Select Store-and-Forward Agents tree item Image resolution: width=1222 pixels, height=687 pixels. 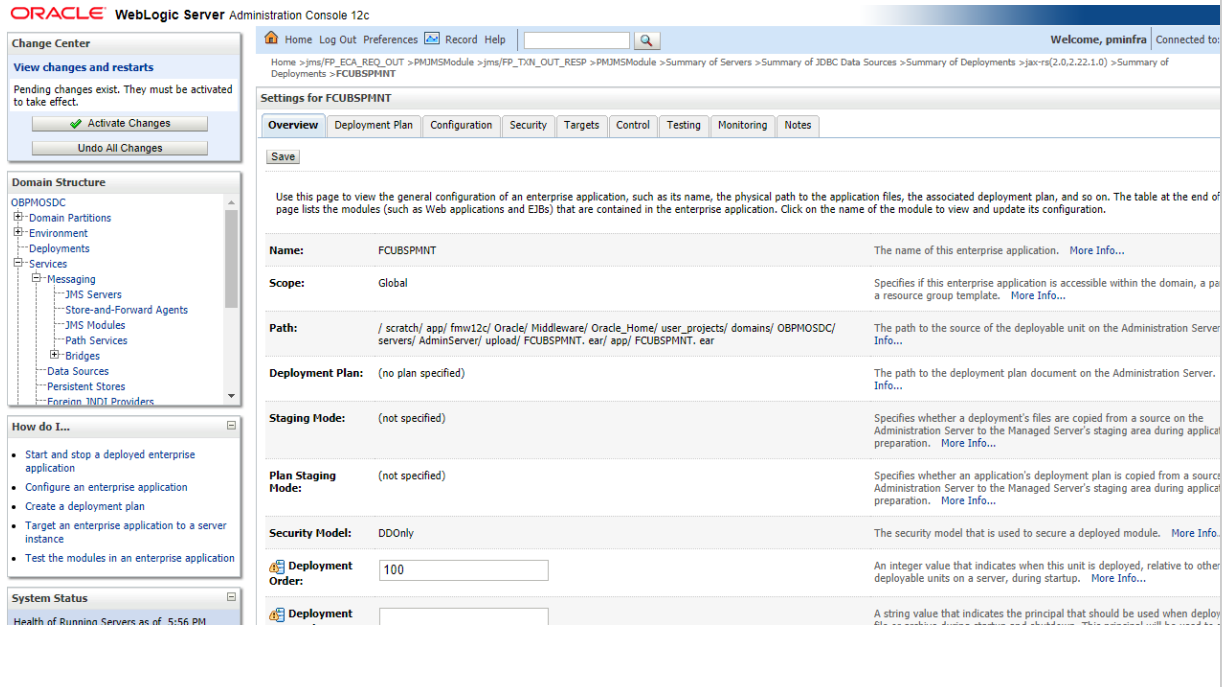[126, 310]
